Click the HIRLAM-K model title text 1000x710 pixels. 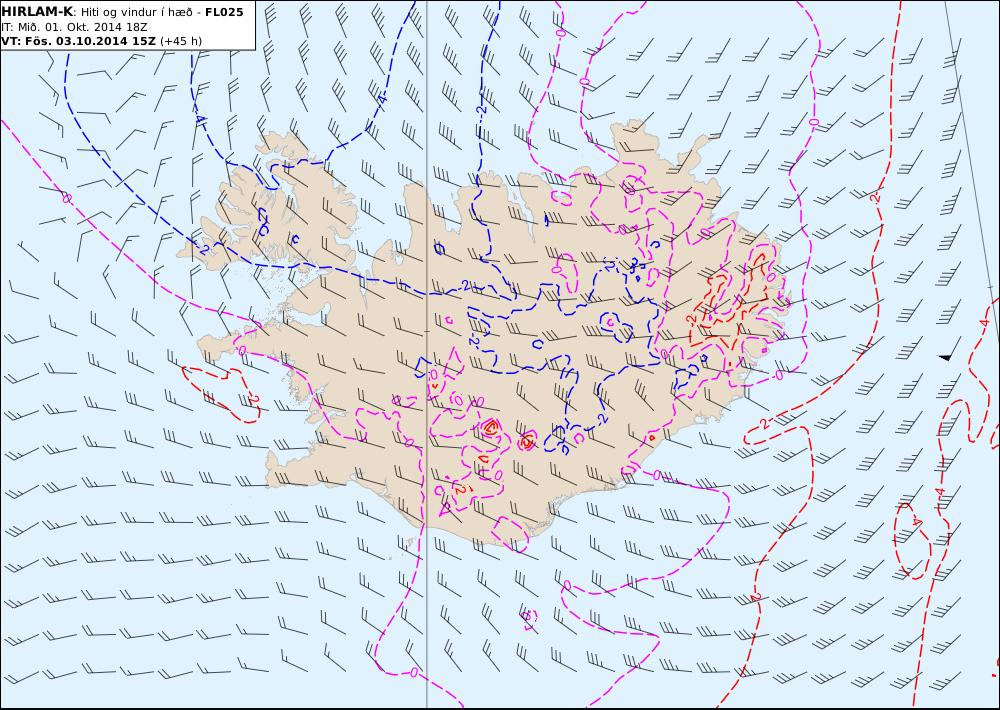[37, 12]
